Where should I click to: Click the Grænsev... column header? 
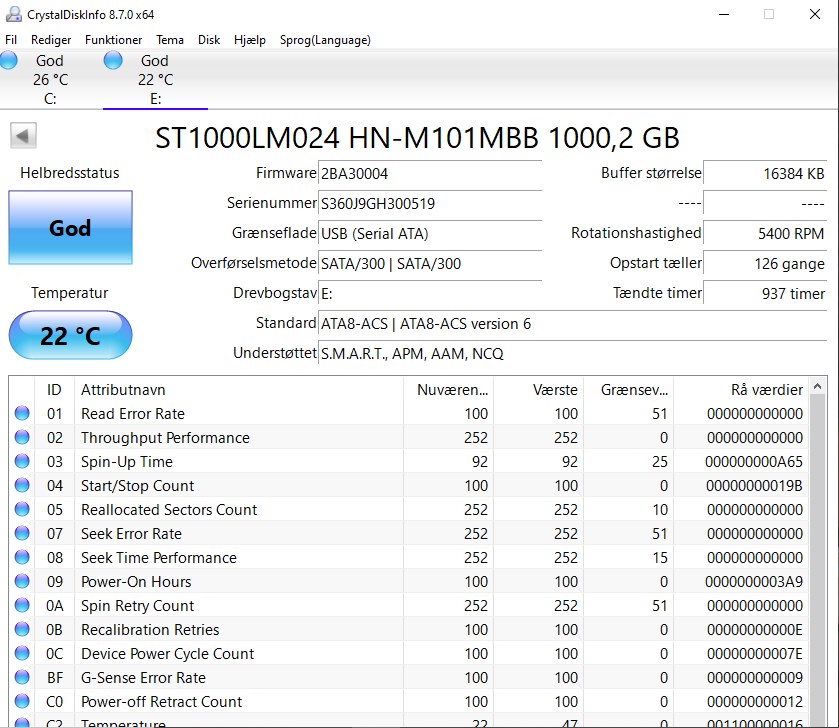point(628,389)
